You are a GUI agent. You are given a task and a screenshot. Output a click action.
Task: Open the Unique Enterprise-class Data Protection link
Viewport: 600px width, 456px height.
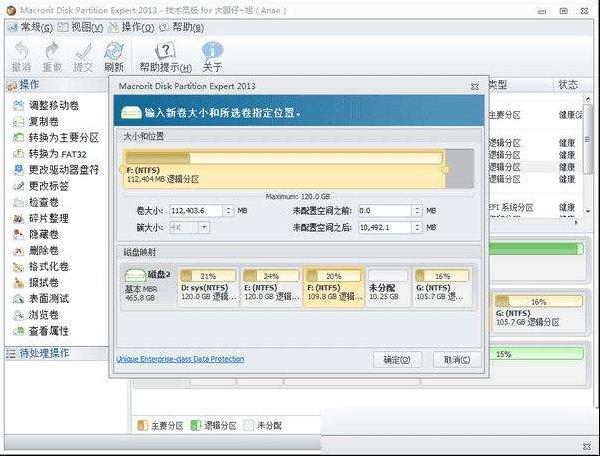click(180, 359)
